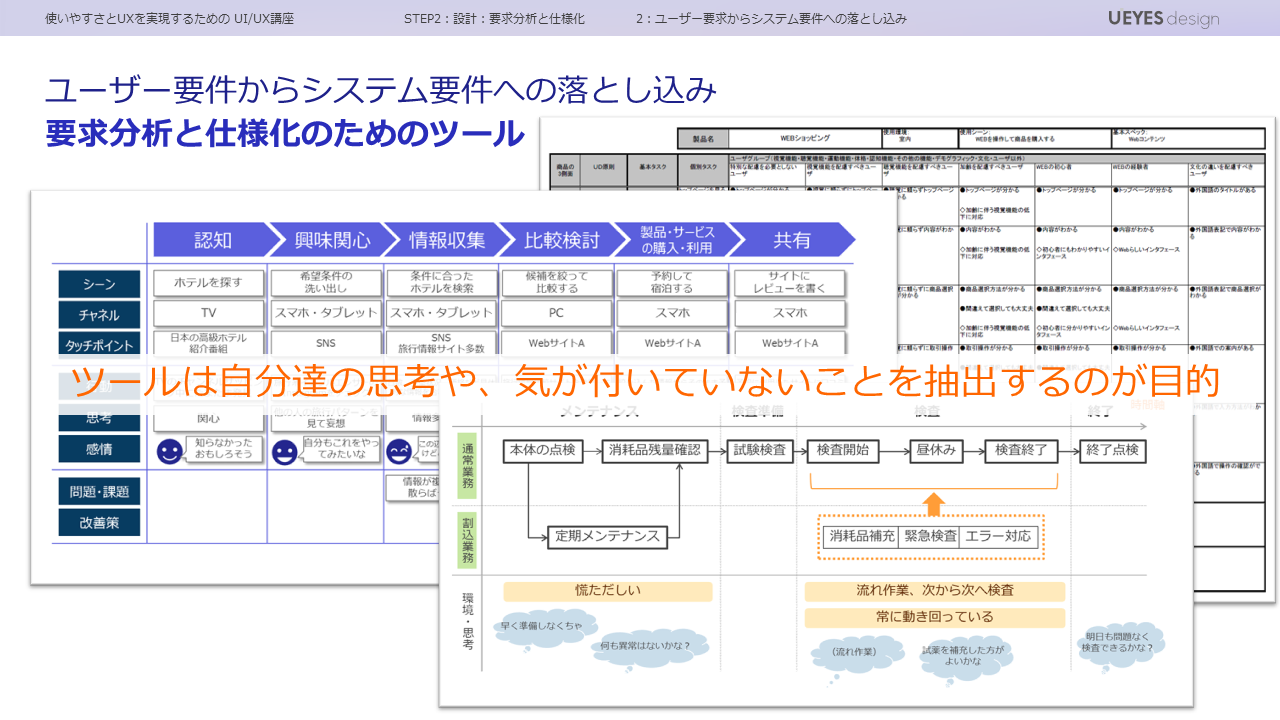This screenshot has height=720, width=1280.
Task: Click the STEP2：設計：要求分析と仕様化 header text
Action: click(x=494, y=18)
